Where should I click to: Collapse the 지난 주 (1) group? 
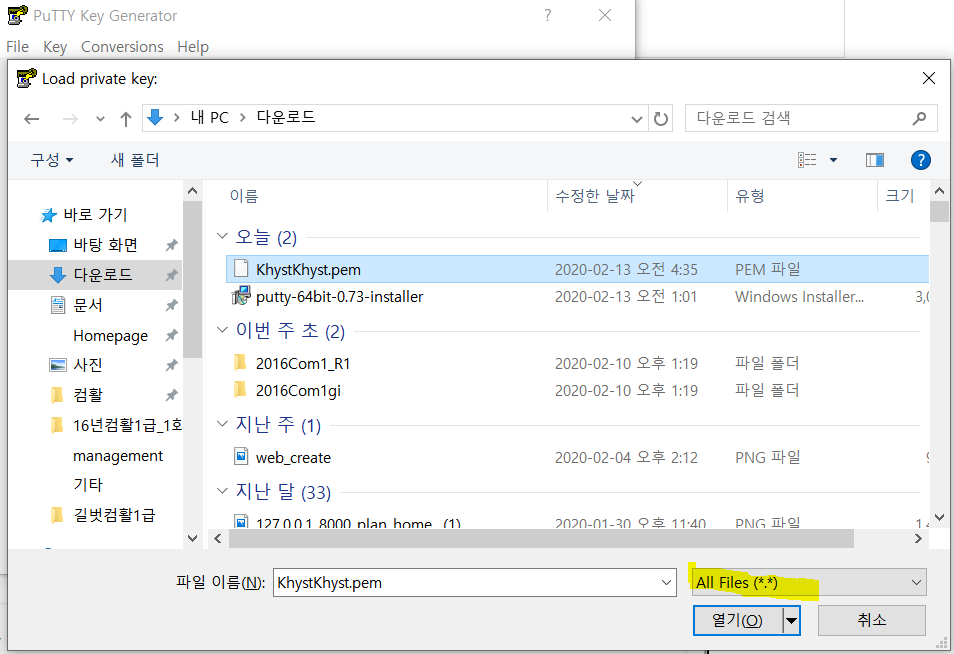pyautogui.click(x=222, y=424)
